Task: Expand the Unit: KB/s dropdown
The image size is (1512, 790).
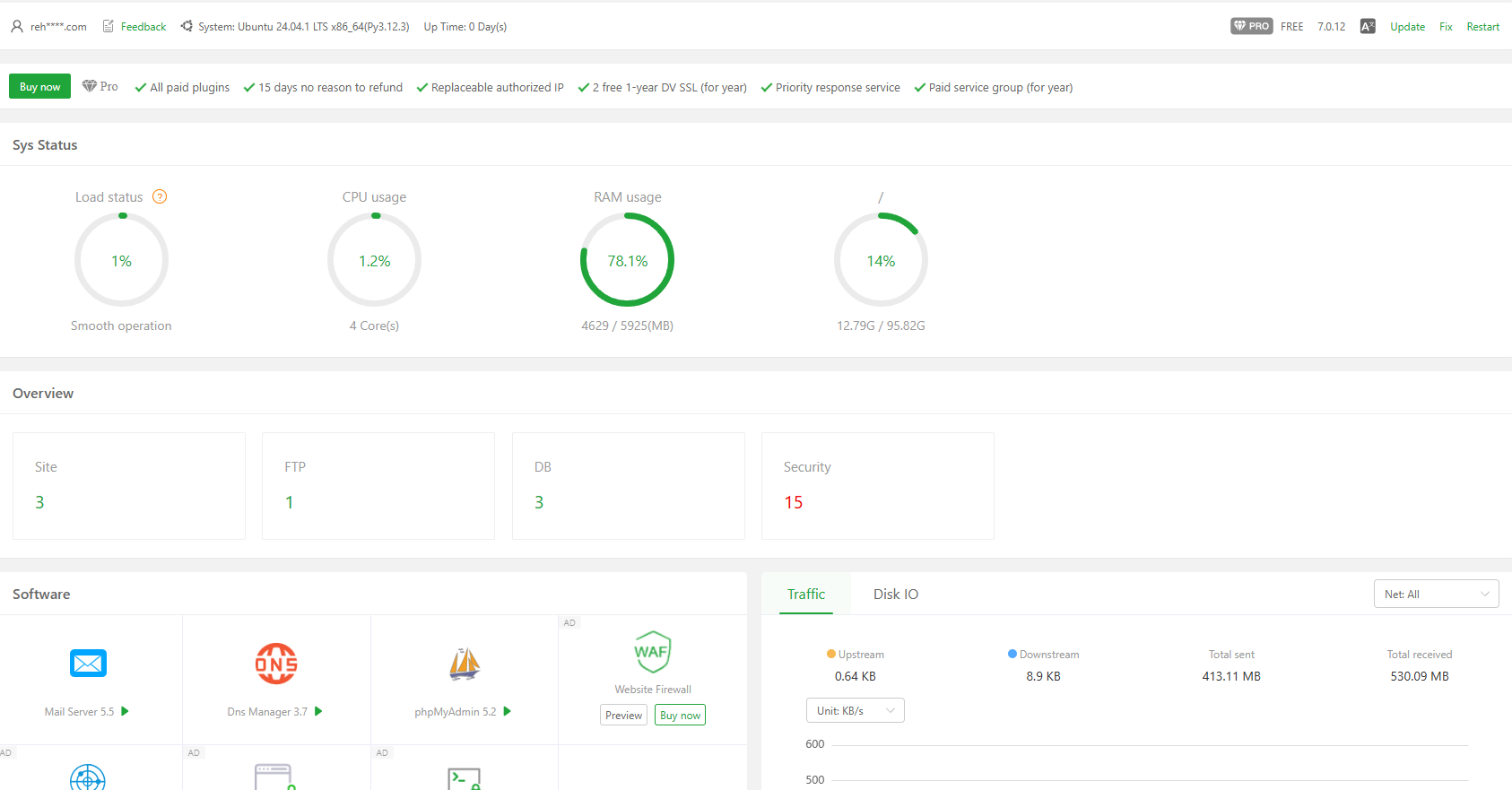Action: [855, 710]
